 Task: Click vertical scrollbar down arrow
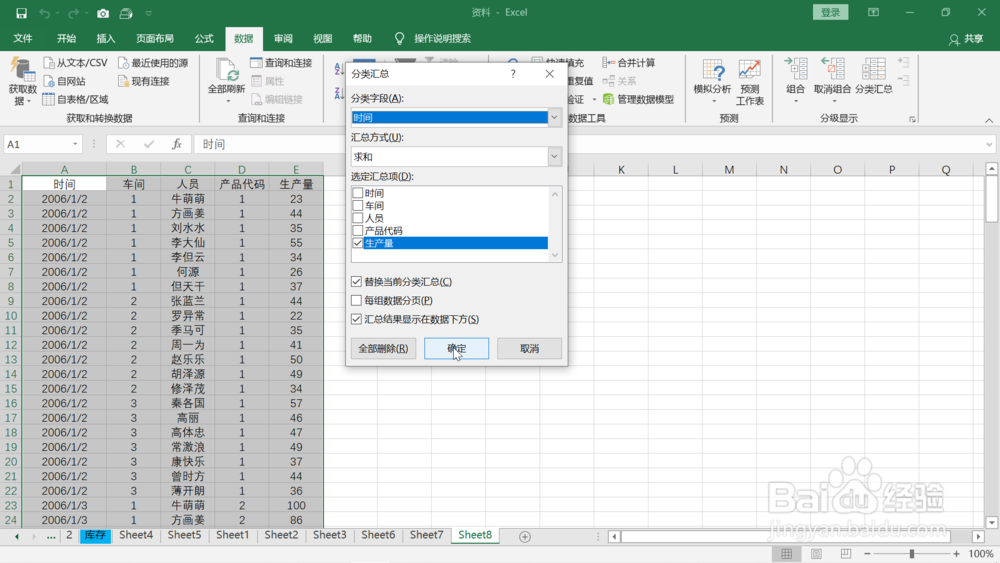tap(992, 522)
